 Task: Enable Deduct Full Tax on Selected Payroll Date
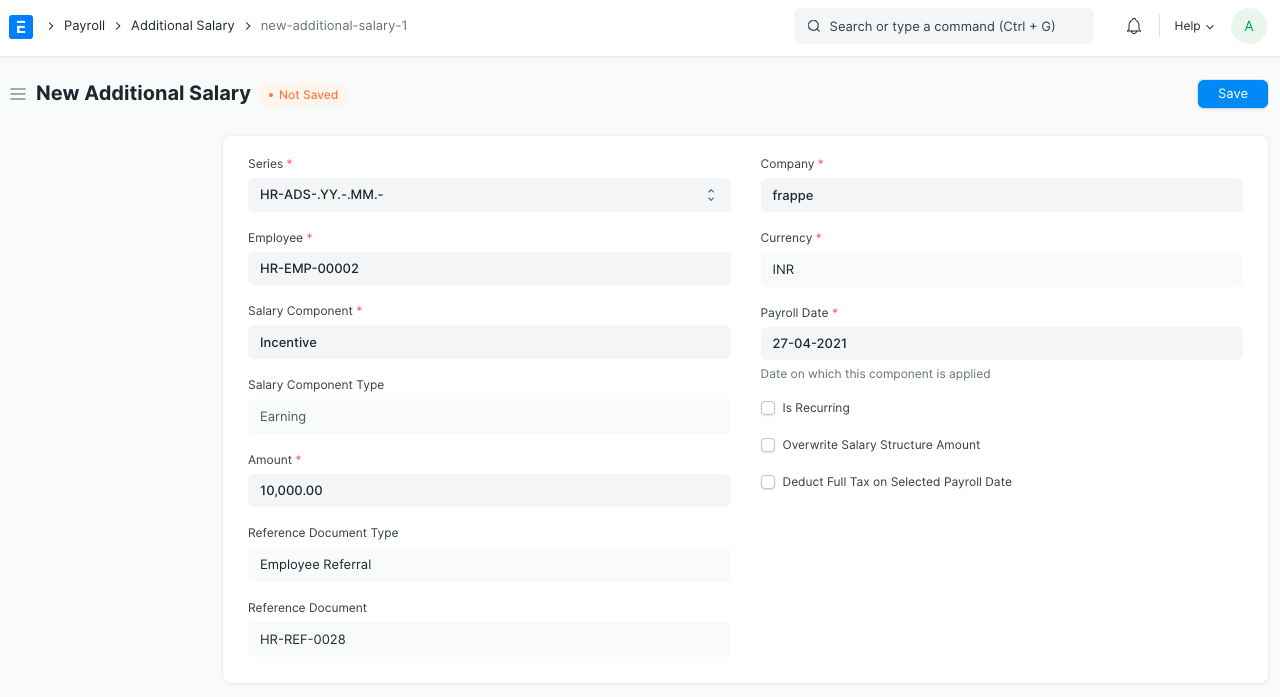768,482
